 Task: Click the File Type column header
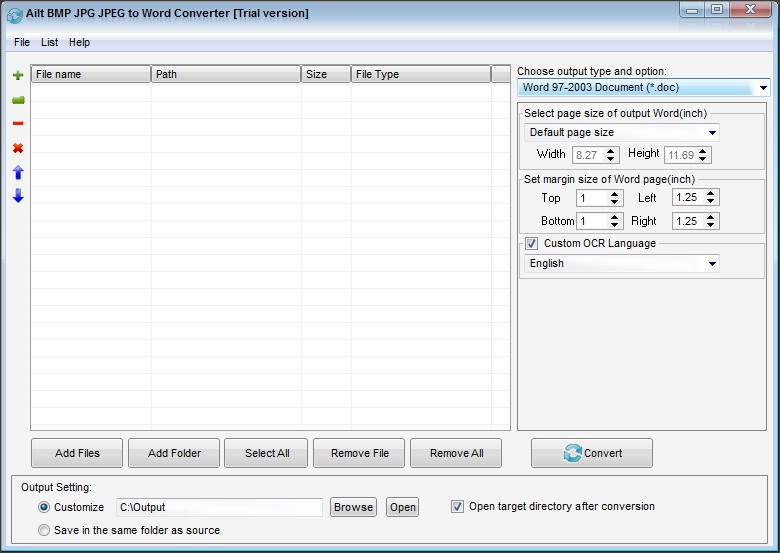(x=421, y=74)
